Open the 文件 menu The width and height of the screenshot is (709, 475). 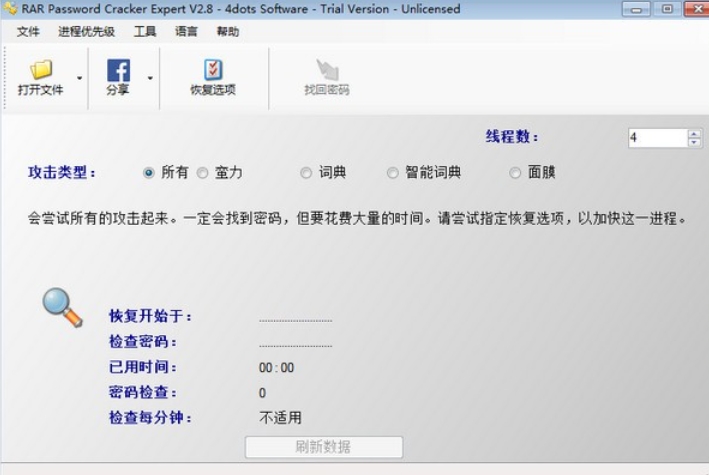pos(28,32)
